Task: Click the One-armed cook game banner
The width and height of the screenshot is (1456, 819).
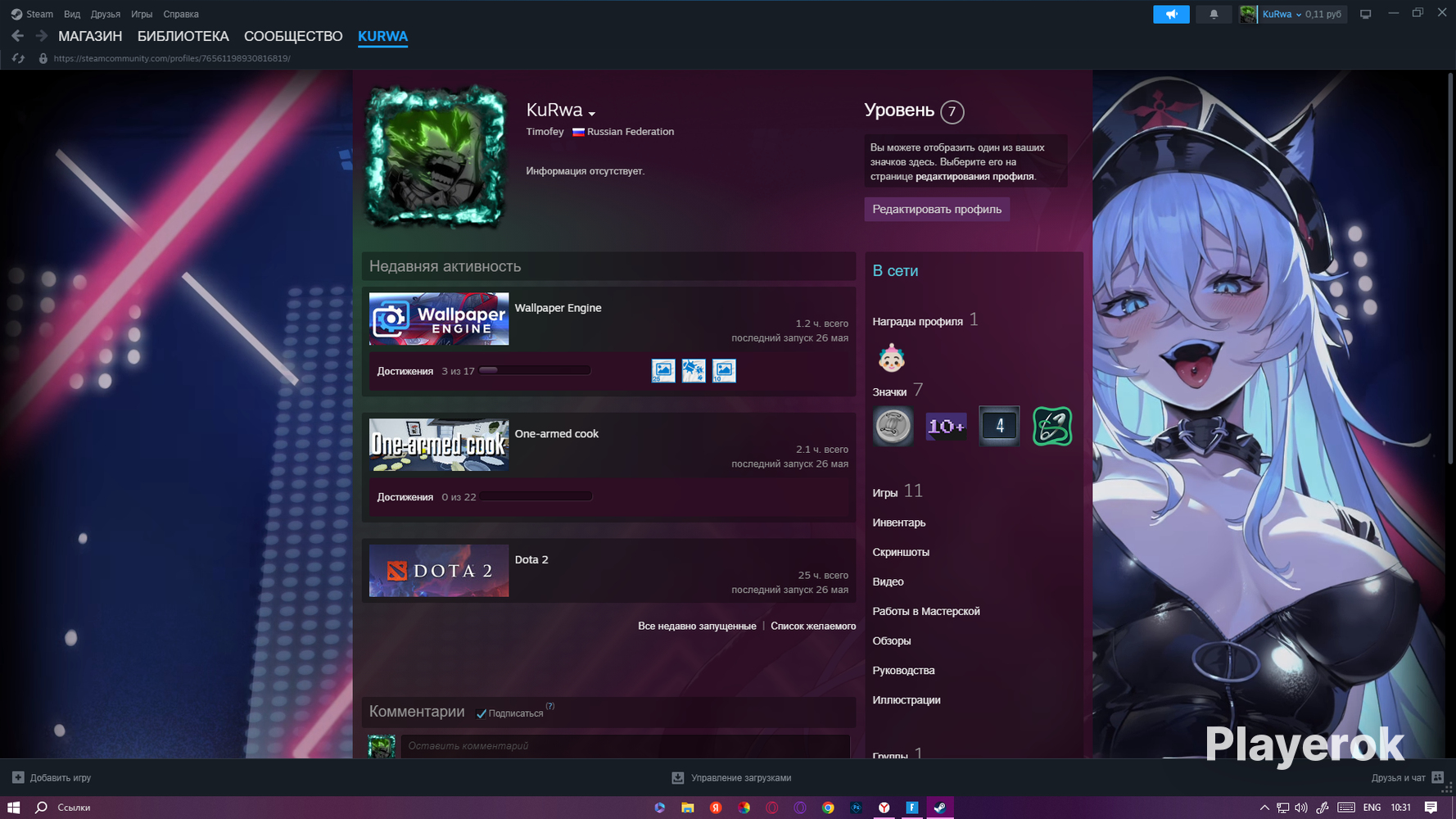Action: [x=439, y=445]
